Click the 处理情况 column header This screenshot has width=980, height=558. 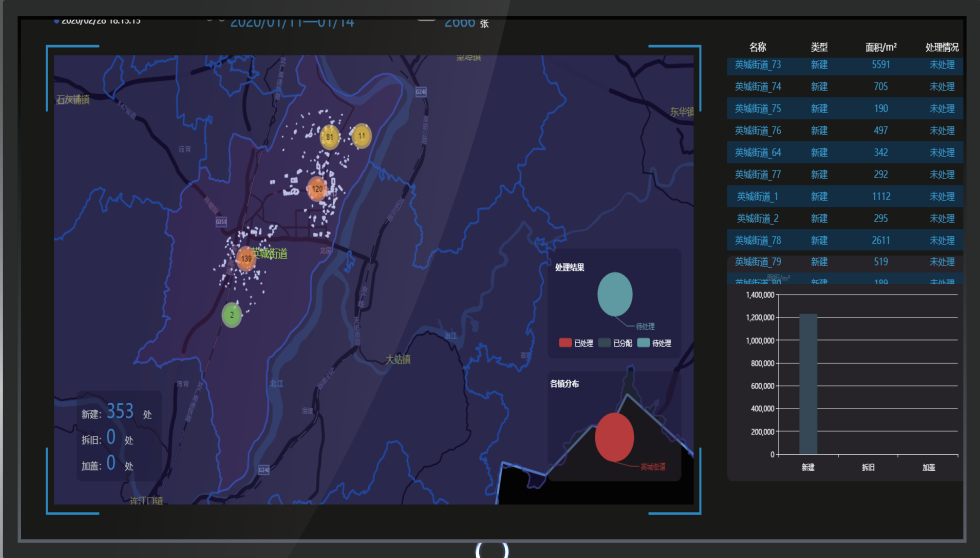(x=942, y=47)
